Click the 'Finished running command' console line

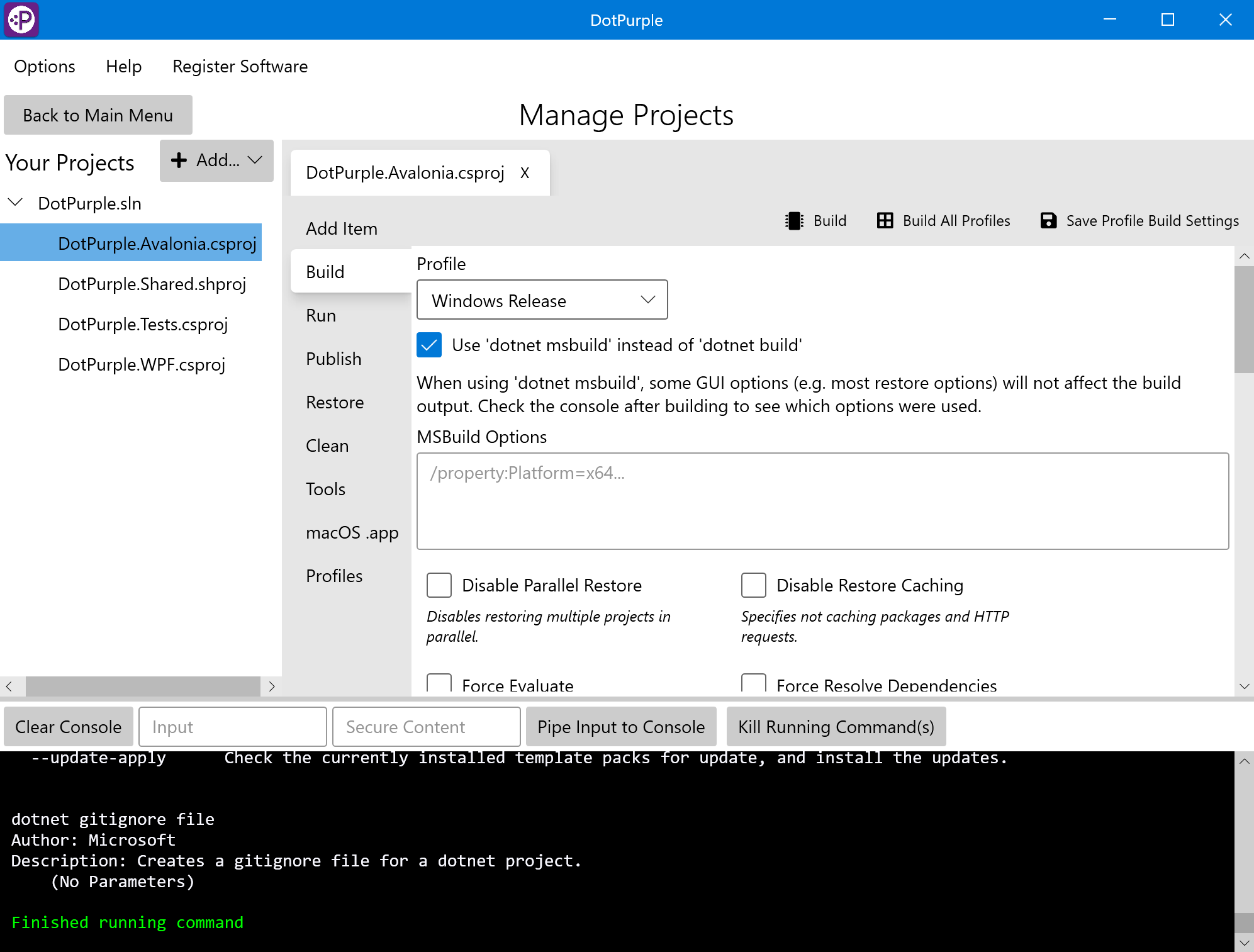[x=127, y=922]
